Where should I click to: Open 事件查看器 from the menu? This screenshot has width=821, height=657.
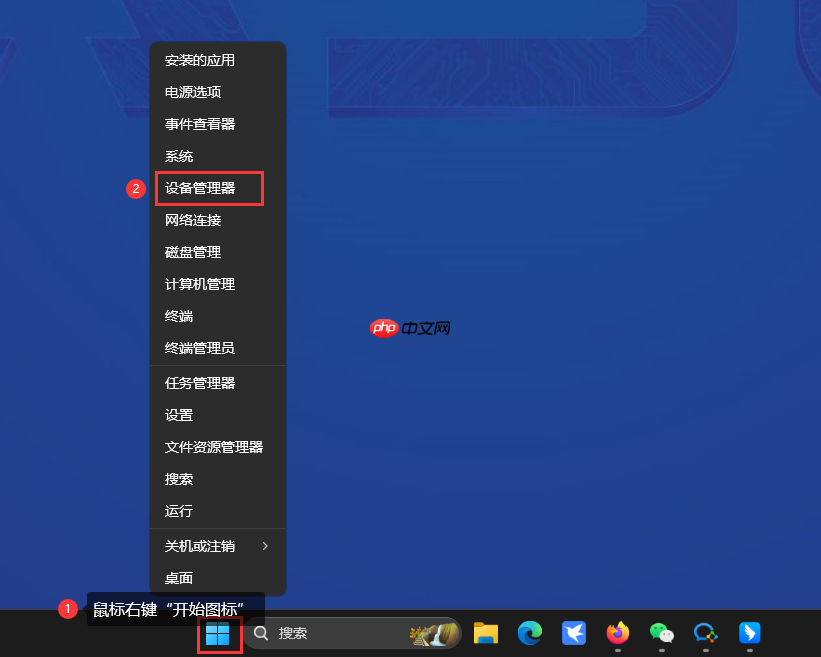tap(200, 124)
